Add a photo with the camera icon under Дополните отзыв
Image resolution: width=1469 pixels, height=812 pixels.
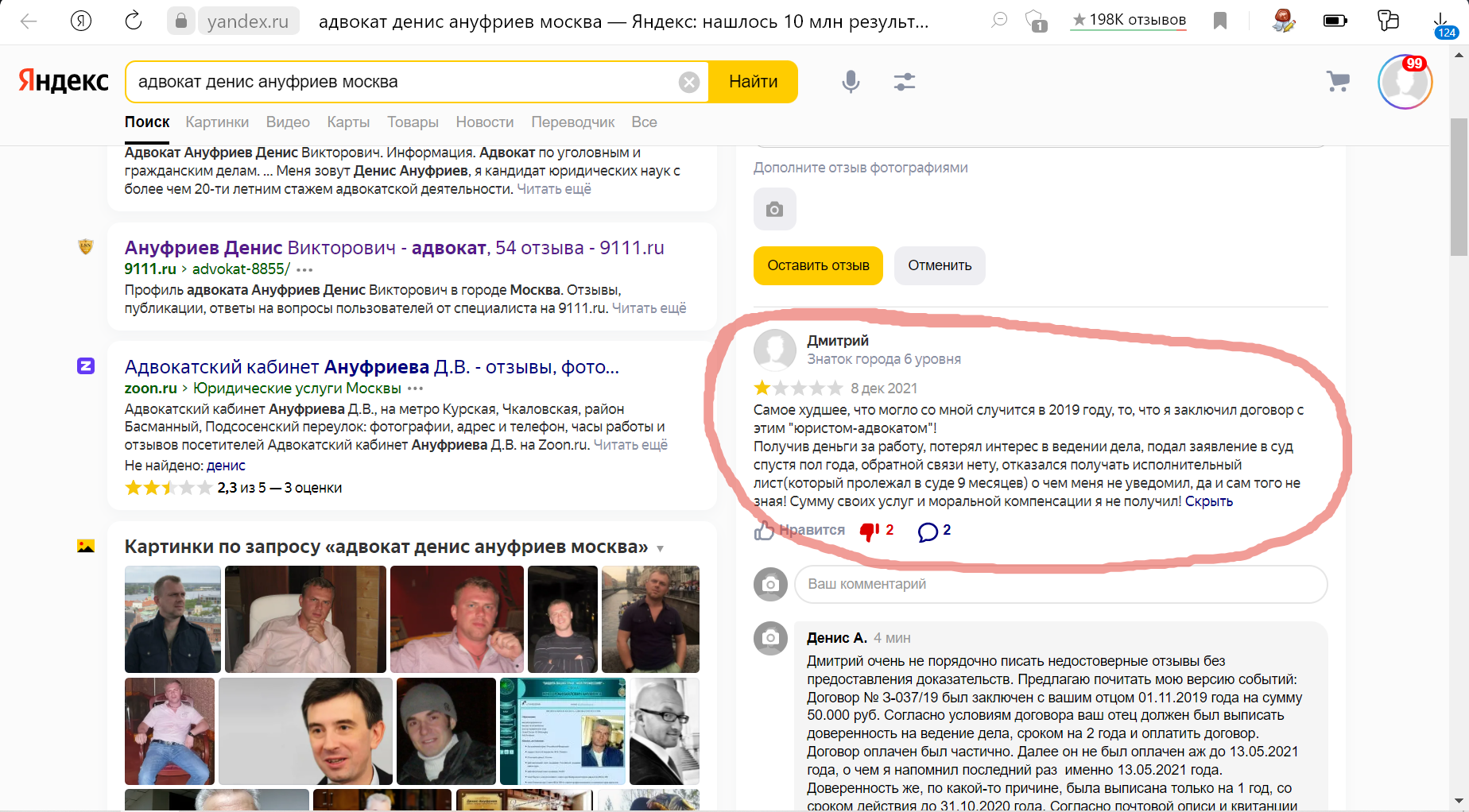pyautogui.click(x=775, y=209)
